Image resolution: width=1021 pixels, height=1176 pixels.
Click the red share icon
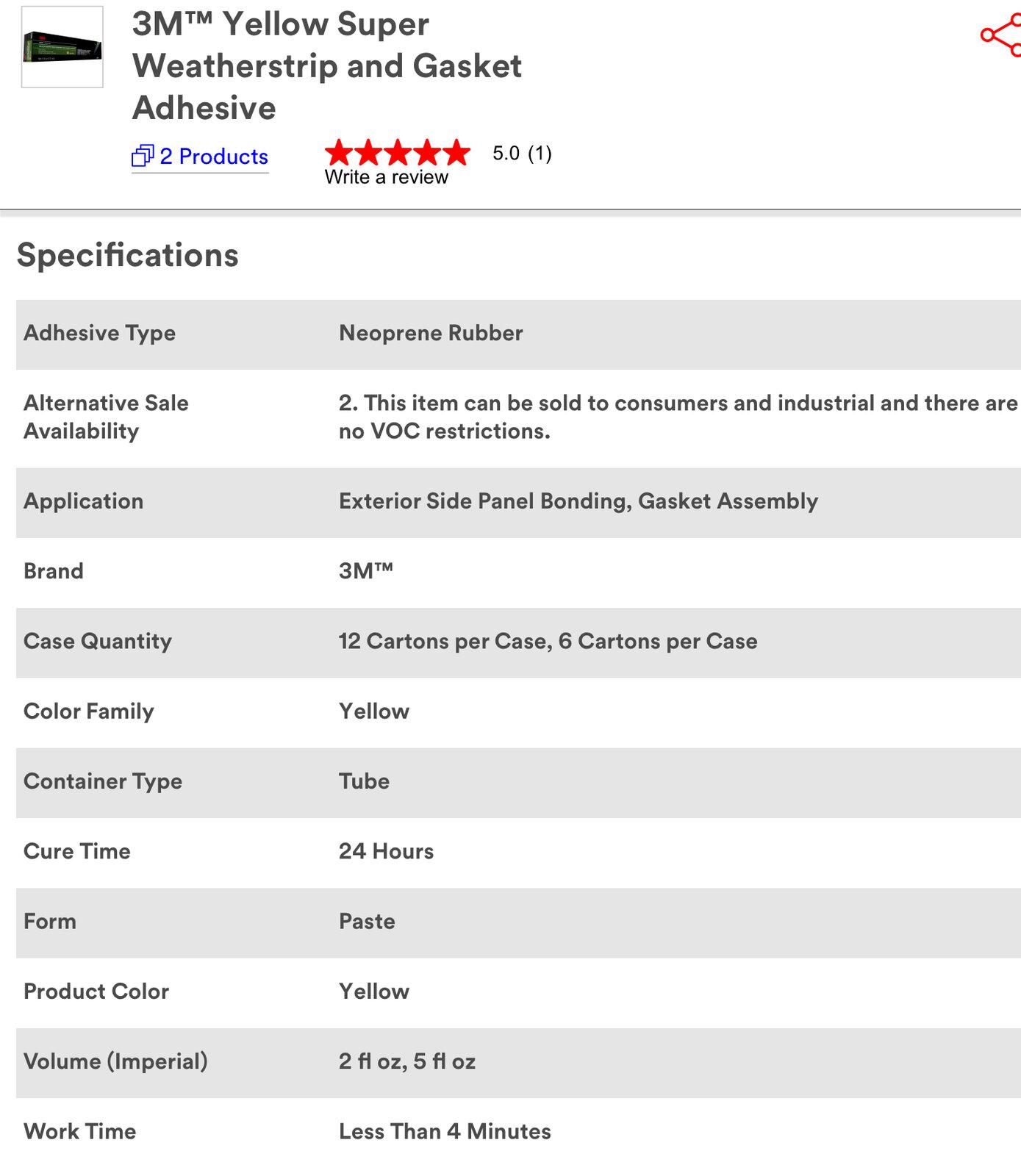[x=1001, y=35]
